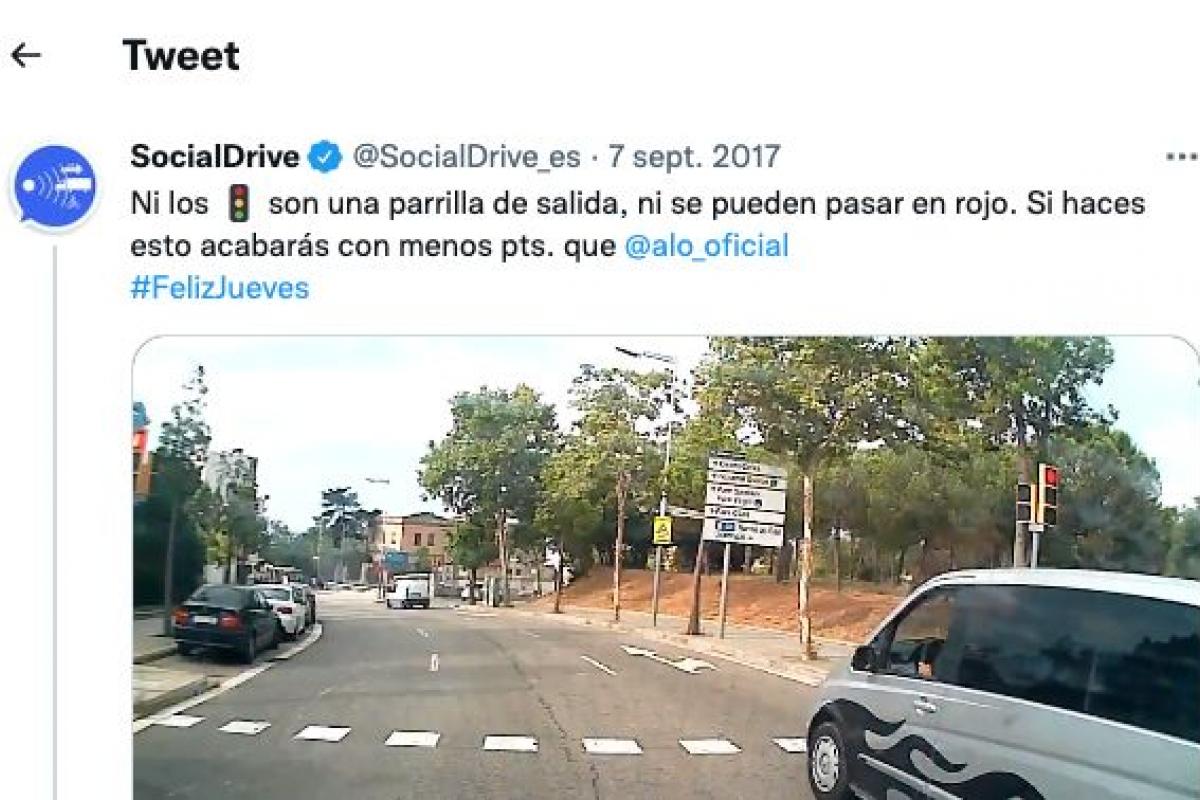Click the parked black car in the video
Screen dimensions: 1200x800
click(x=227, y=621)
